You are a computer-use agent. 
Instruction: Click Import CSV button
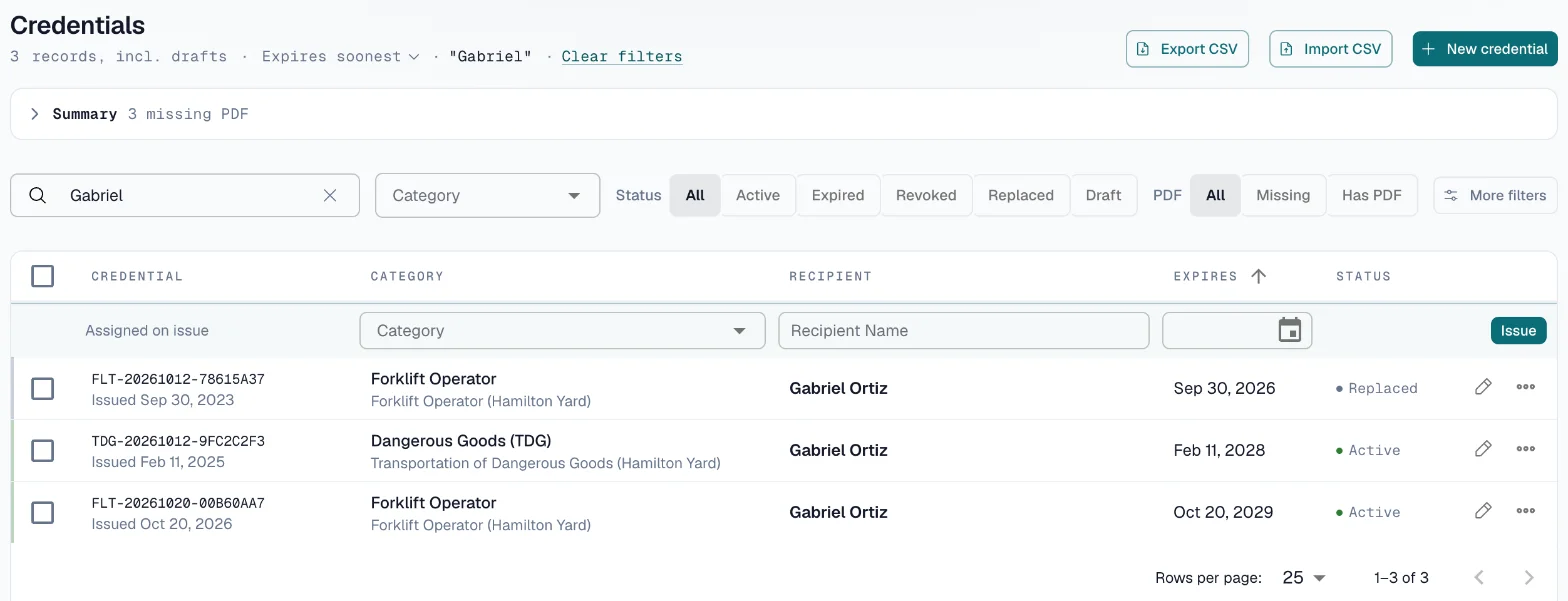pos(1331,49)
